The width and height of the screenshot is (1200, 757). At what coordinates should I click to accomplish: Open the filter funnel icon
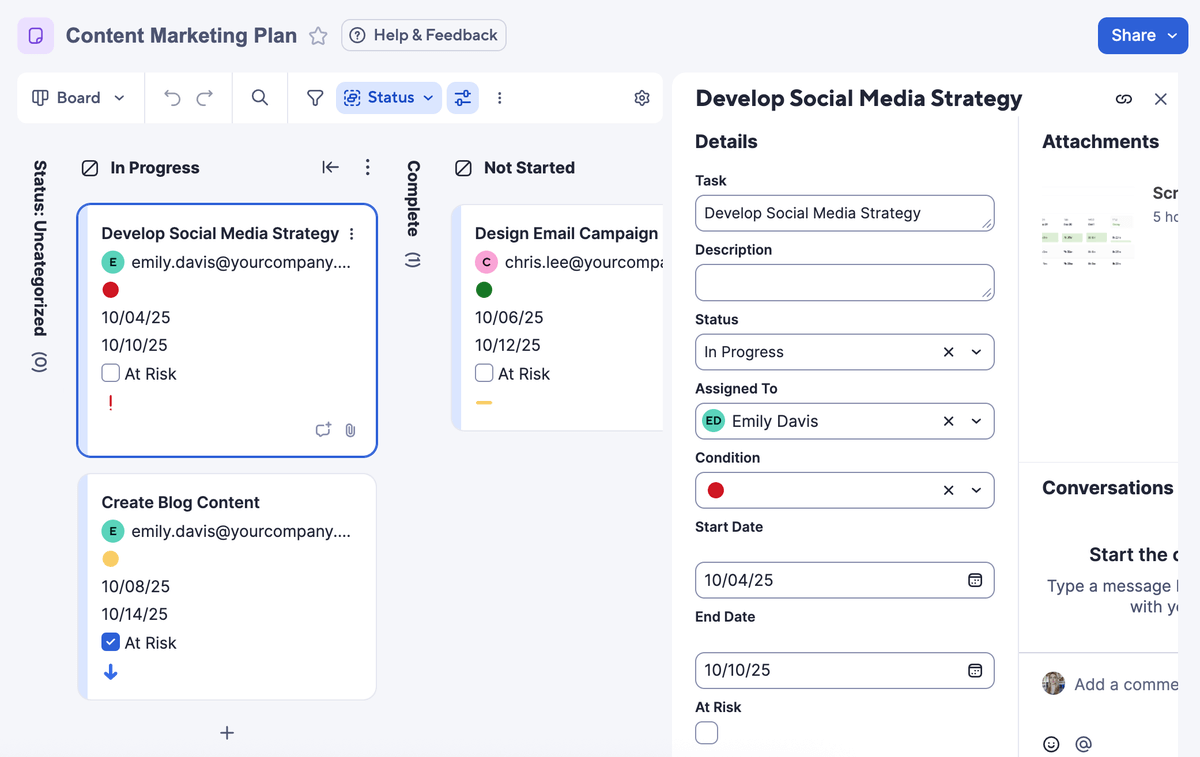(x=314, y=97)
